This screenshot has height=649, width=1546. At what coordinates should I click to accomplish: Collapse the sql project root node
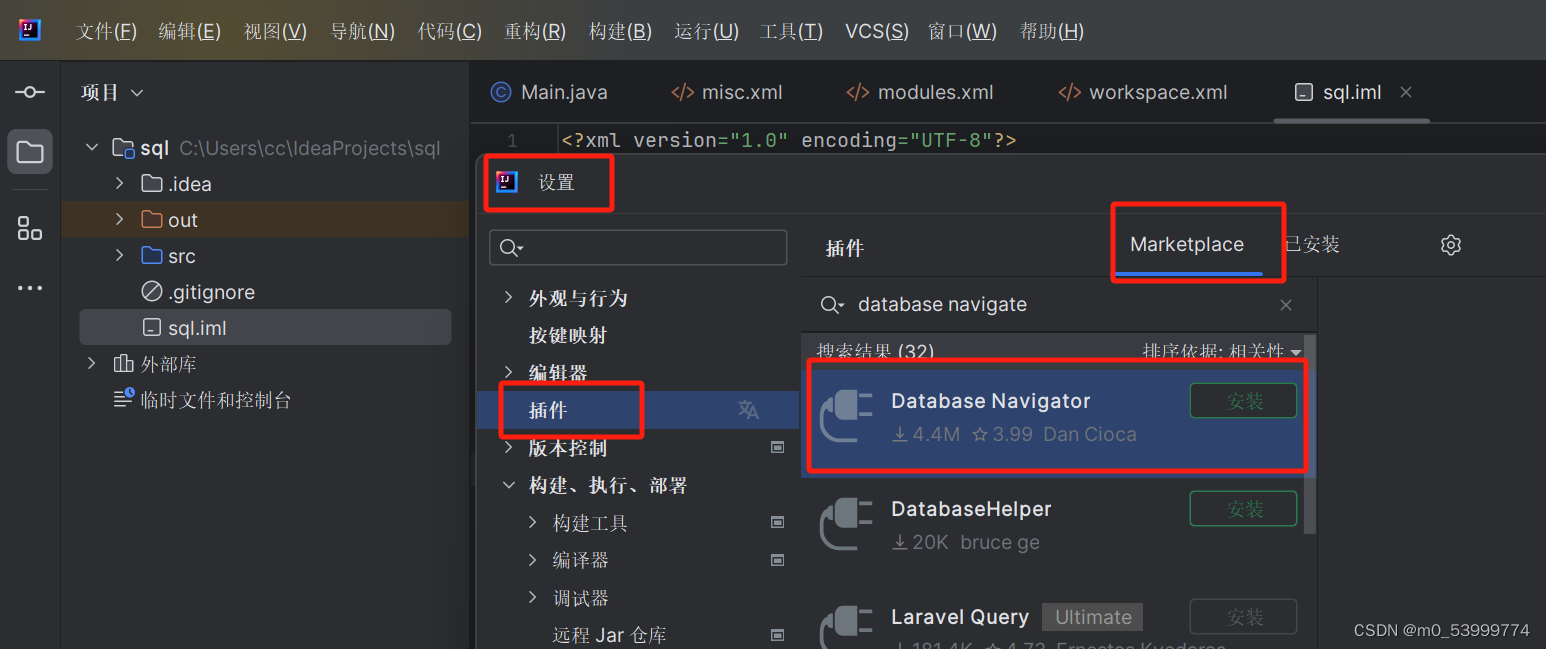coord(92,148)
